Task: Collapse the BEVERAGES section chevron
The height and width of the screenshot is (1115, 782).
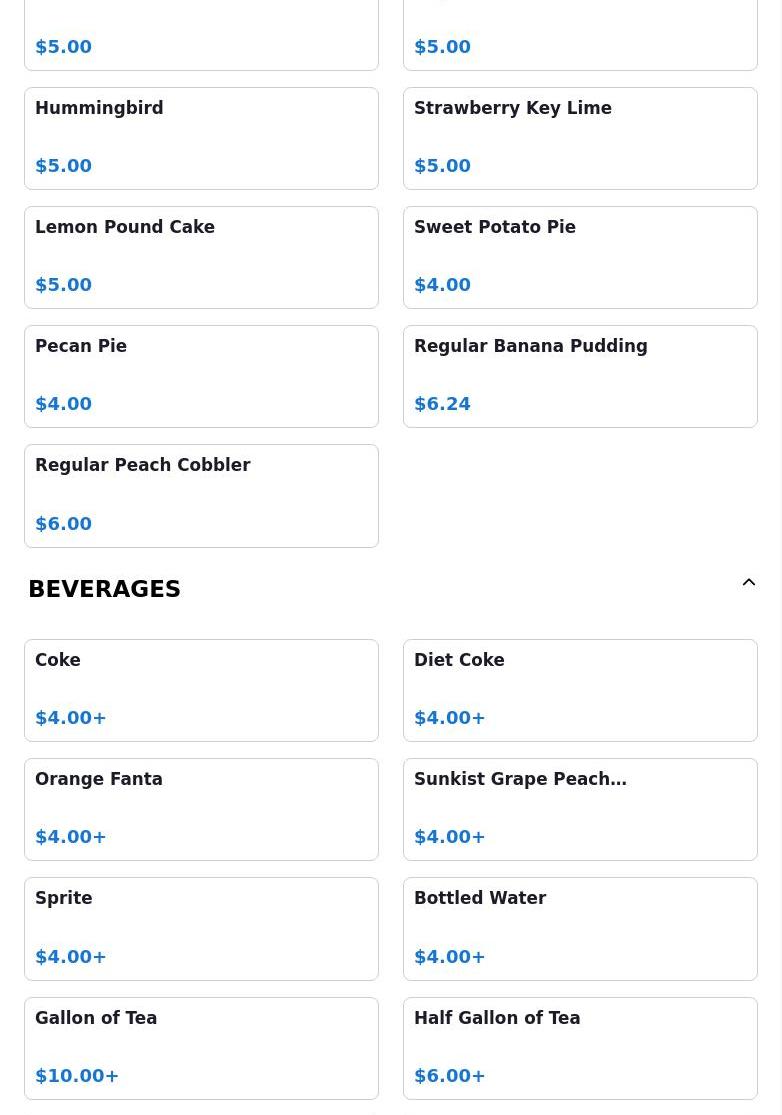Action: tap(749, 582)
